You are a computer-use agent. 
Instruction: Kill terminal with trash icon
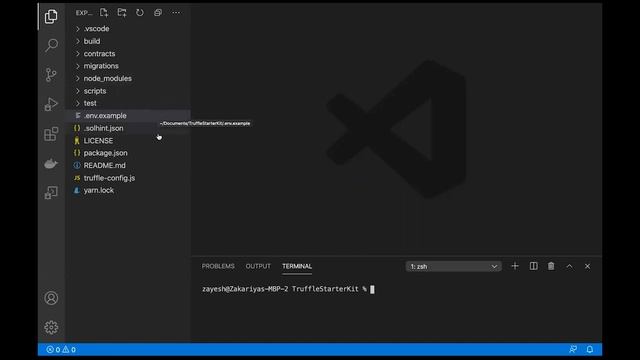click(551, 266)
